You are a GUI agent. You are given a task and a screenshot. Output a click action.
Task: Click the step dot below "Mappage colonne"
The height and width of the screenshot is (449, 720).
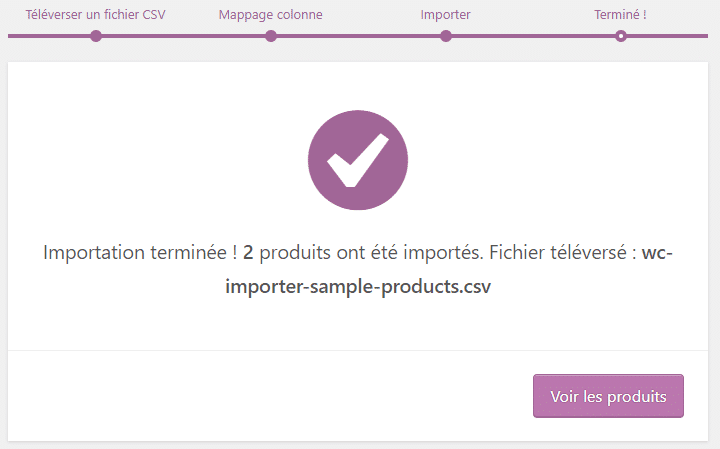click(271, 36)
